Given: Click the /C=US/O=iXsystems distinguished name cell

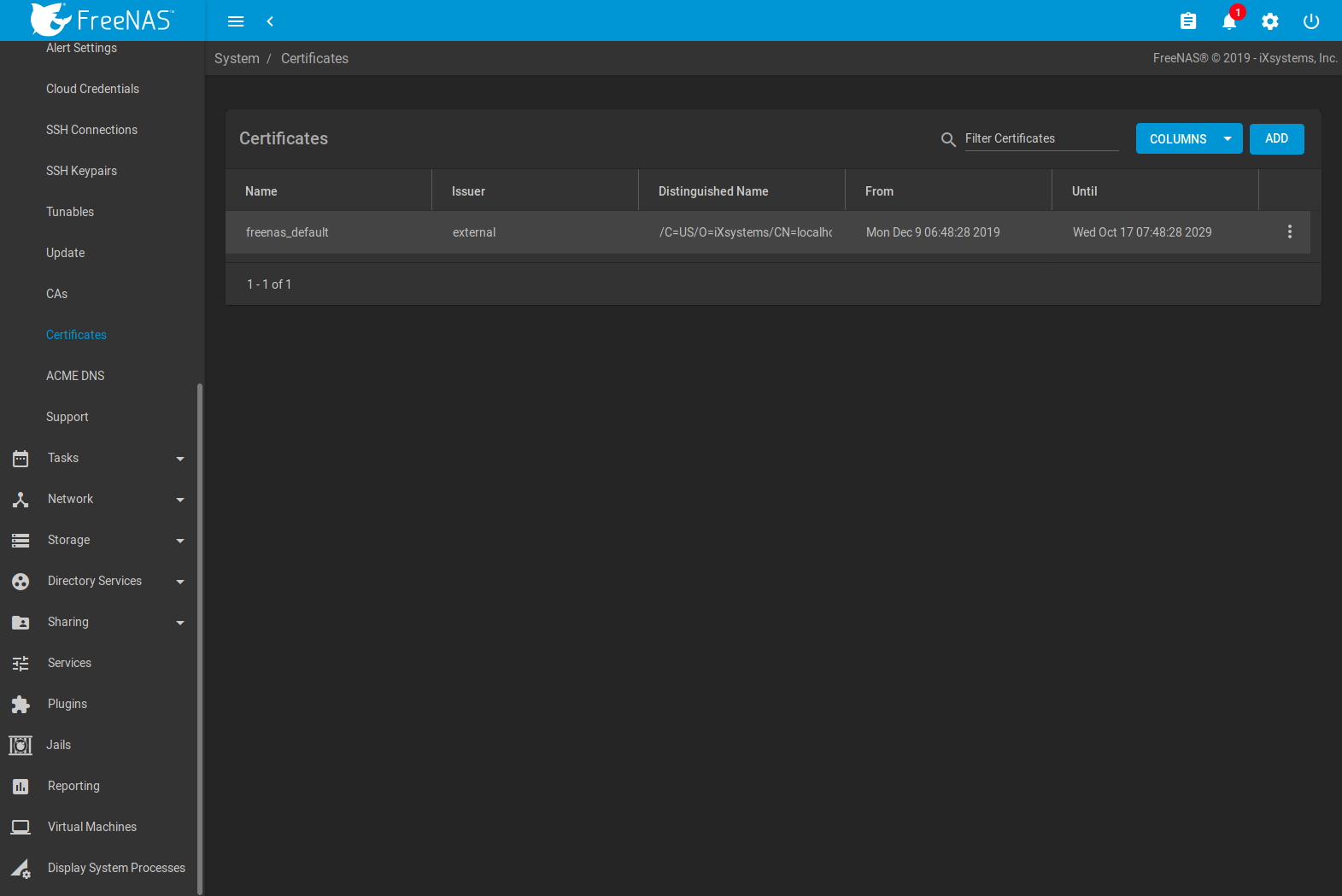Looking at the screenshot, I should (746, 232).
